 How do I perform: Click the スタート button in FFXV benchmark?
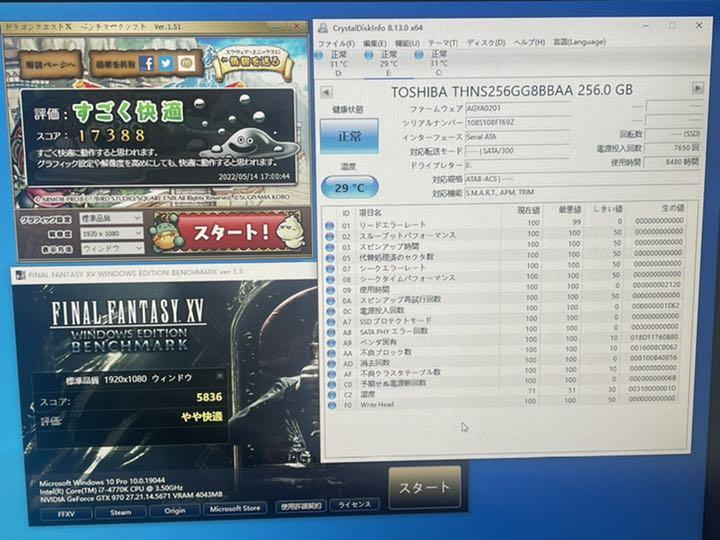425,488
